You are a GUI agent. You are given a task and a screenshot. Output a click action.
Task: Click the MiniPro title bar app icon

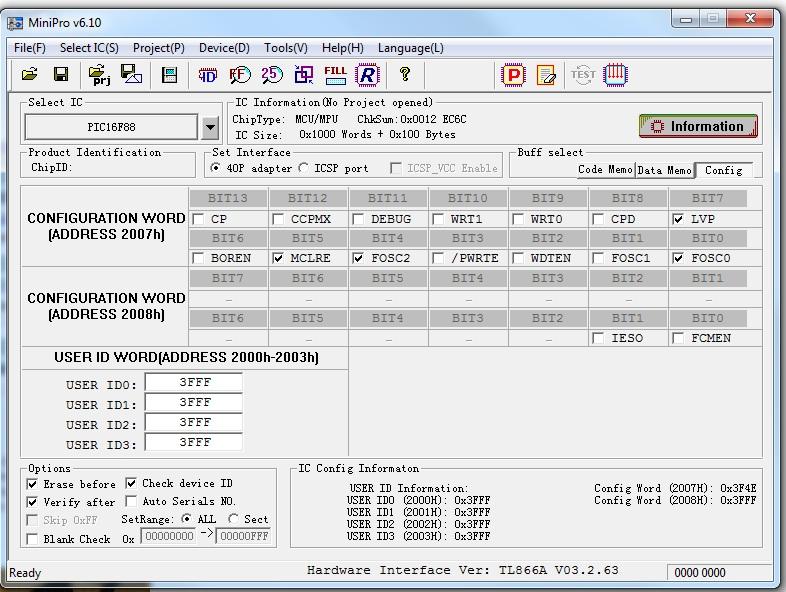click(x=15, y=23)
